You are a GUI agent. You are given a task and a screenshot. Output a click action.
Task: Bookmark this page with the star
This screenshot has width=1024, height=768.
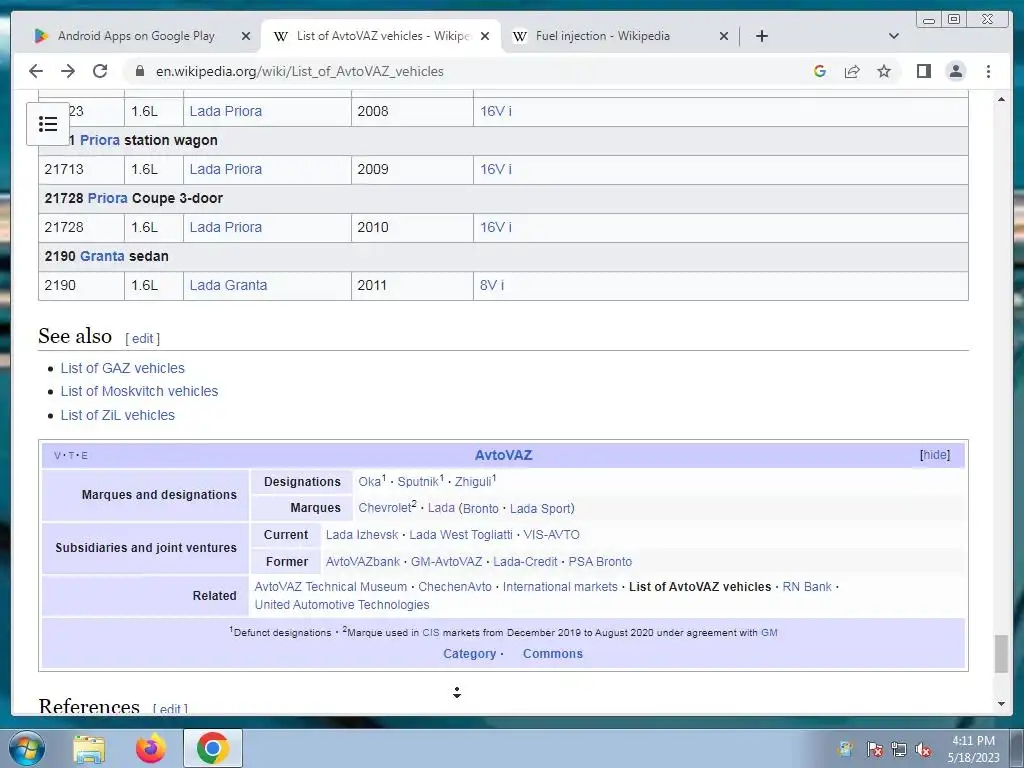(884, 71)
